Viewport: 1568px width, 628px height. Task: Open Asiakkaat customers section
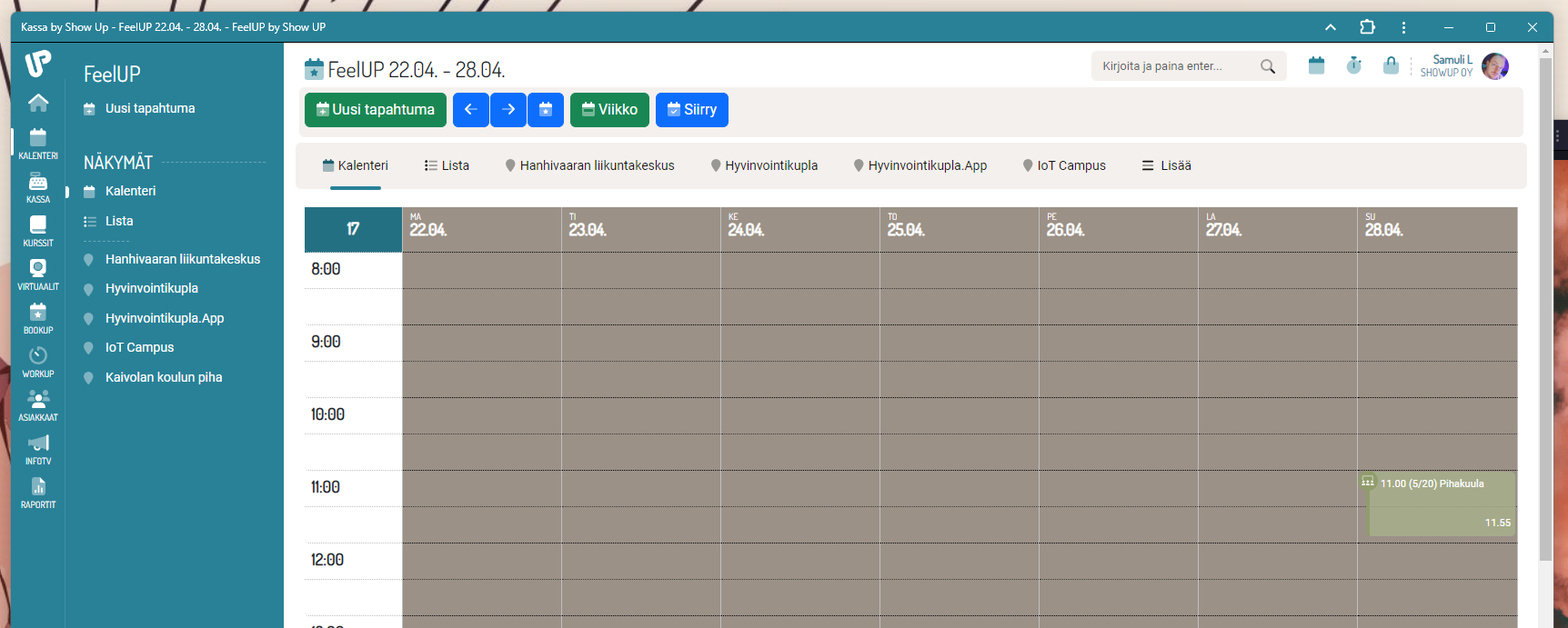(38, 404)
